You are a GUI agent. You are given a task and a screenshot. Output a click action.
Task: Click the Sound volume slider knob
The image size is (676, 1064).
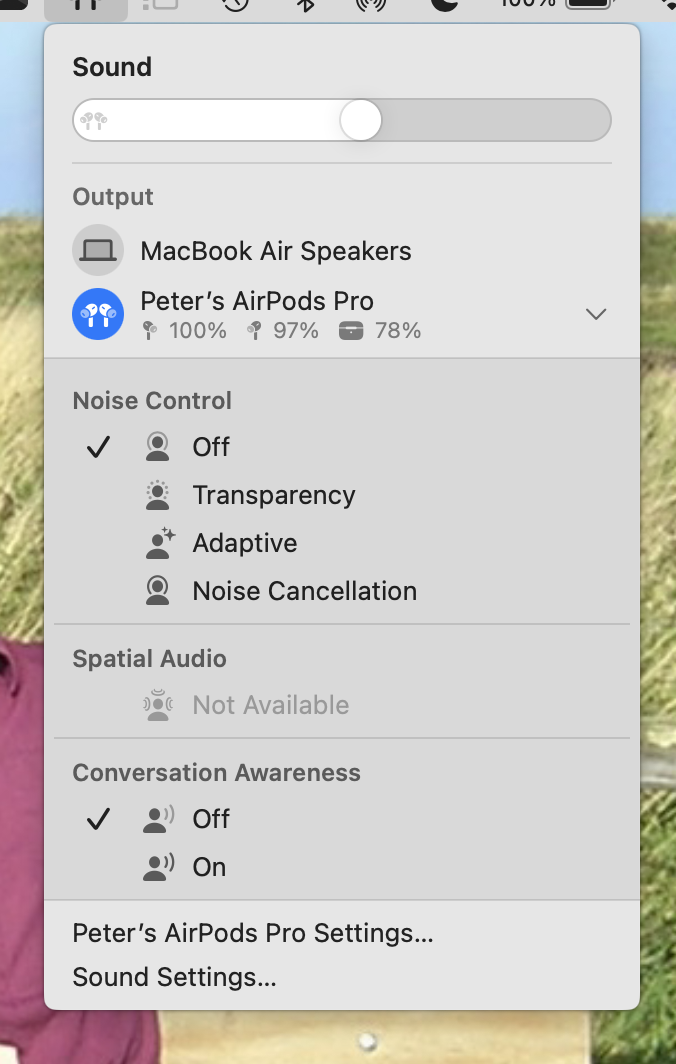tap(360, 120)
